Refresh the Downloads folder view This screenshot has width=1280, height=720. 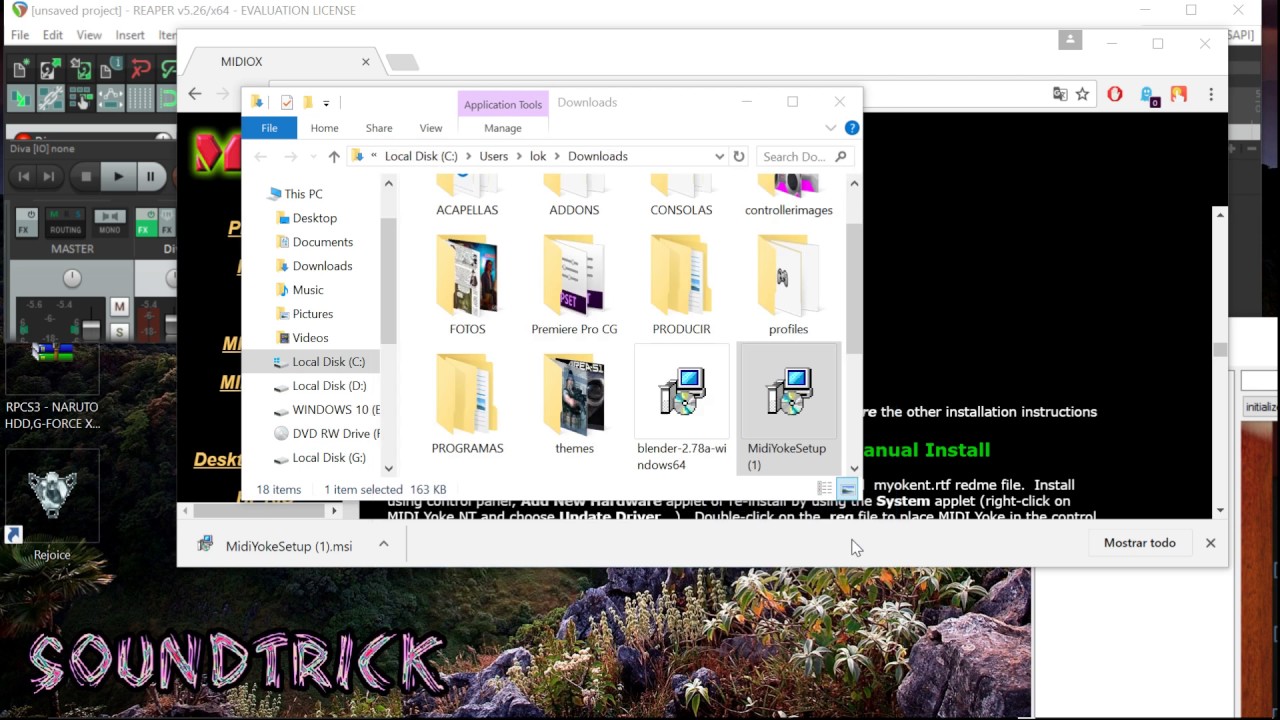click(x=739, y=156)
